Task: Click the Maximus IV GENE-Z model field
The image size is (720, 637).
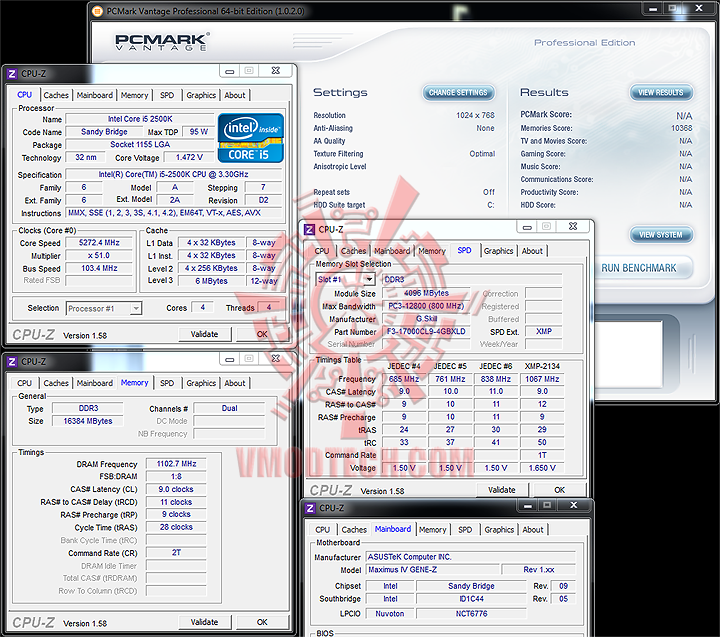Action: tap(432, 569)
